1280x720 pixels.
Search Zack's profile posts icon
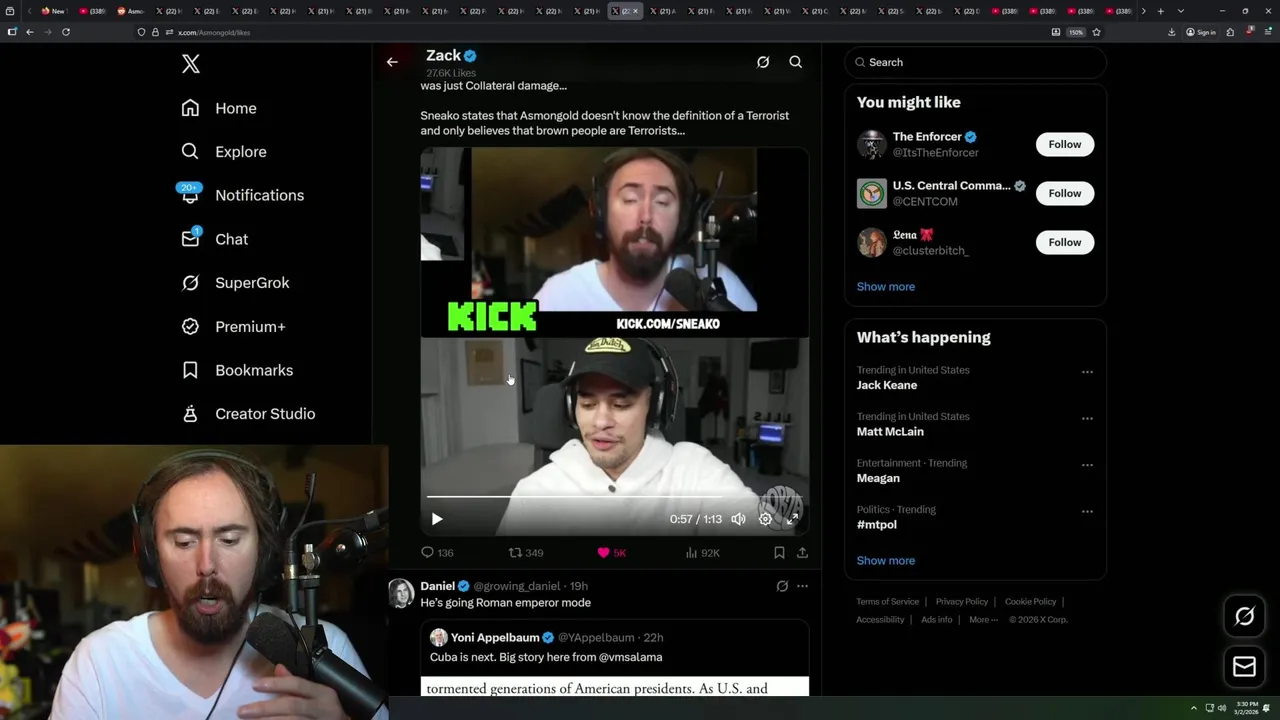click(x=796, y=62)
